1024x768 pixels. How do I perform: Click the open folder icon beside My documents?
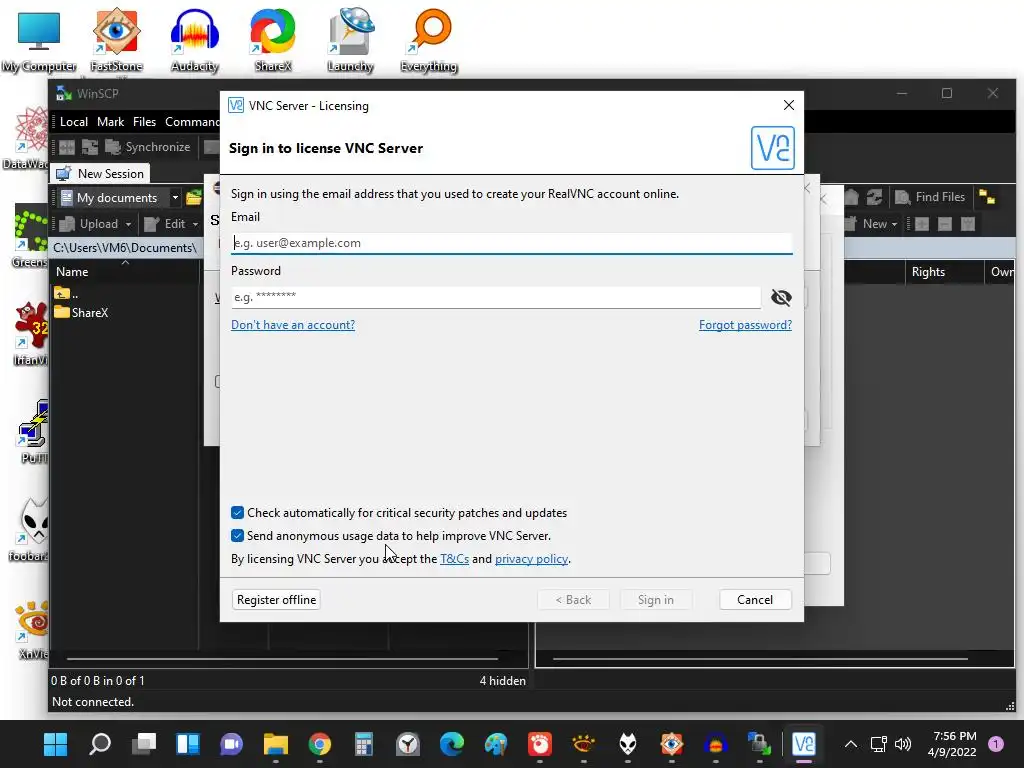tap(194, 197)
